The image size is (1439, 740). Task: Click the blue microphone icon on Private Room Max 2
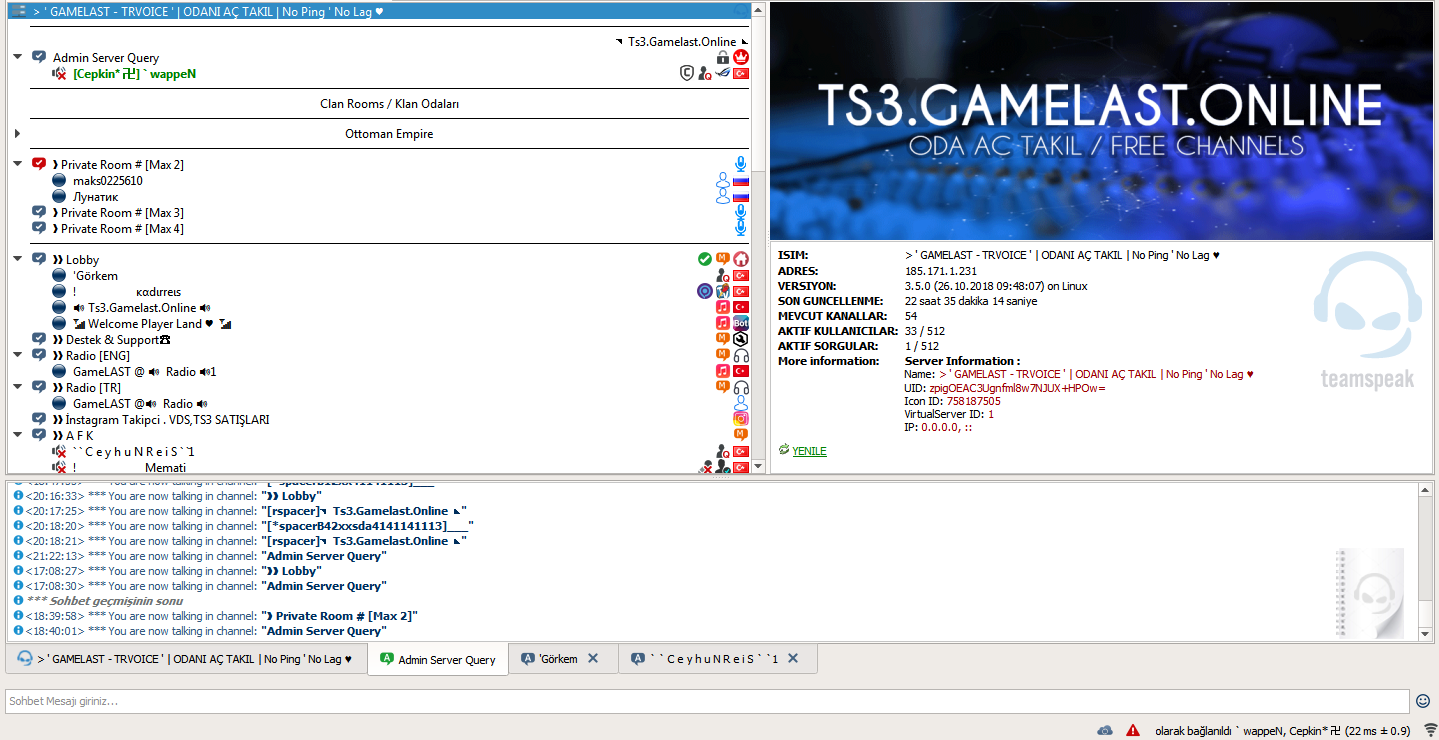point(741,164)
